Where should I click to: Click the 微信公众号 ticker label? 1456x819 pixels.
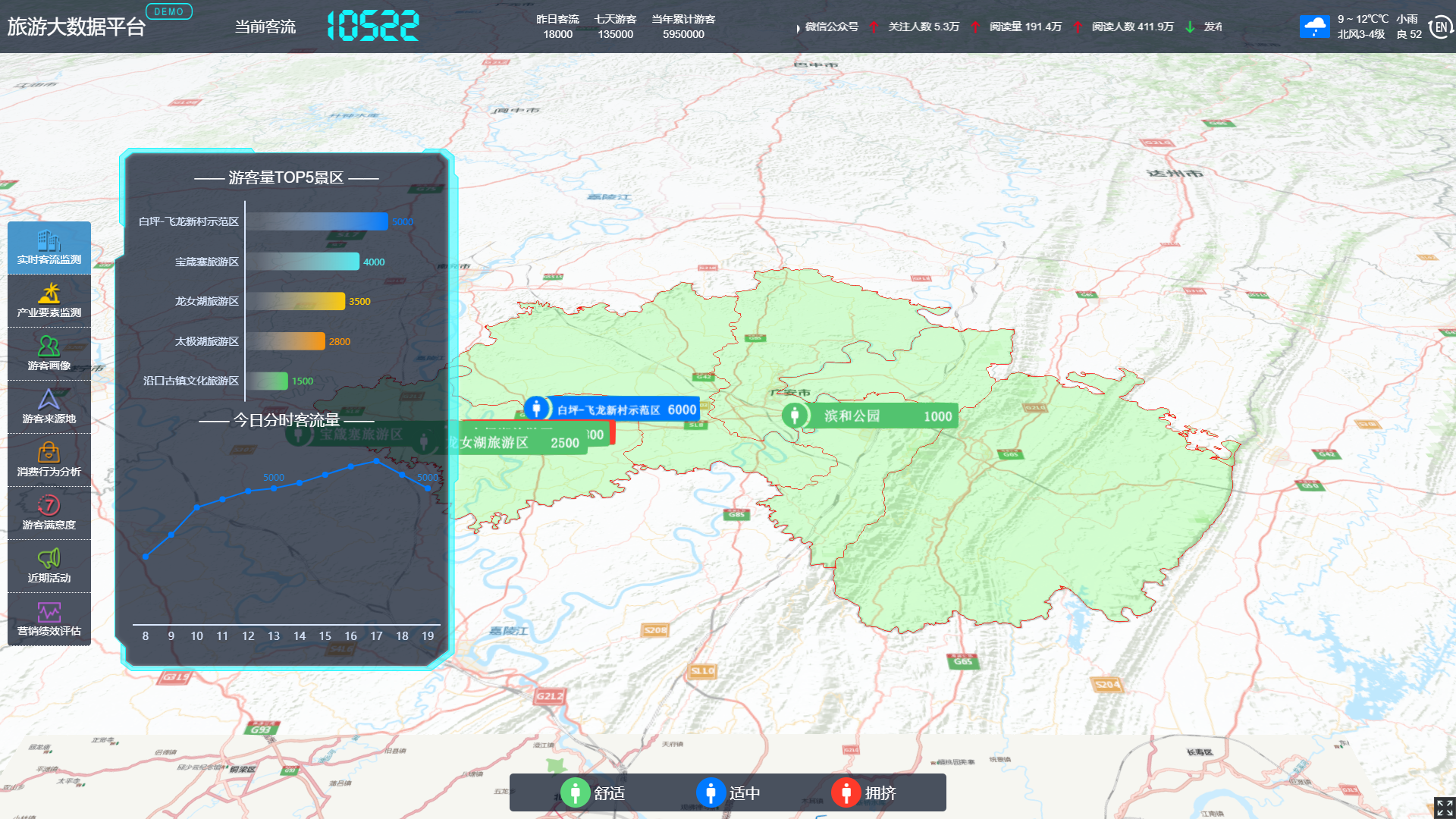[831, 27]
